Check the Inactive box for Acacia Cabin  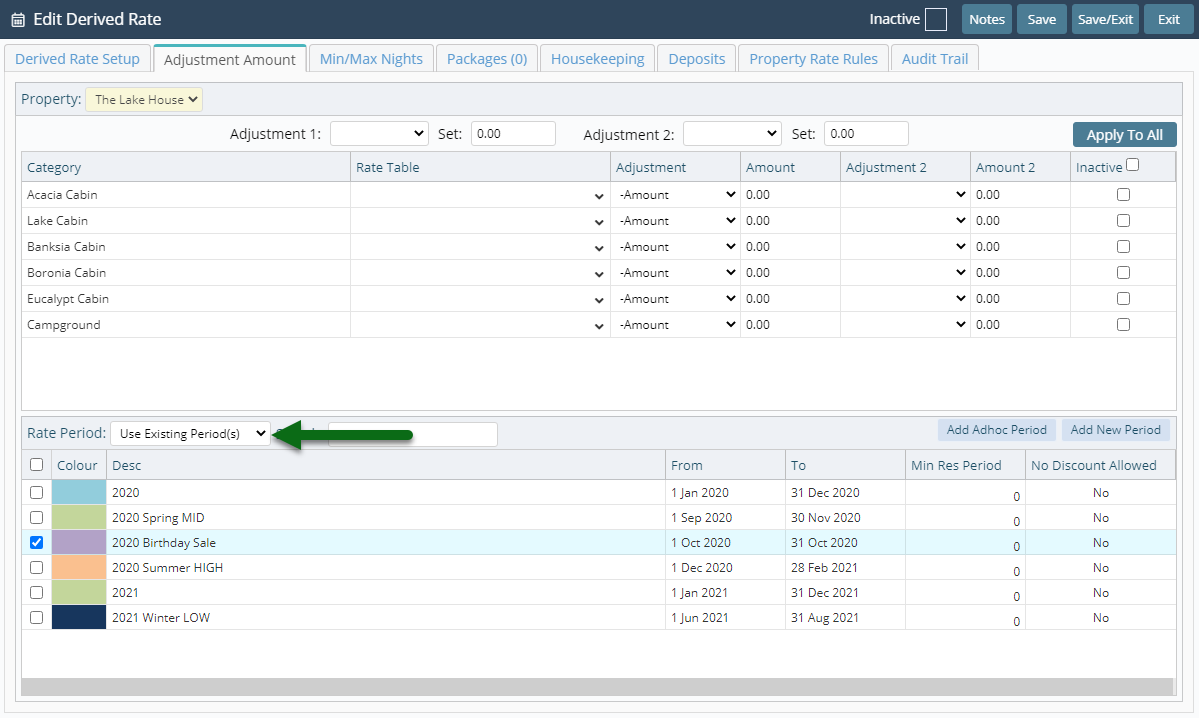pos(1123,195)
